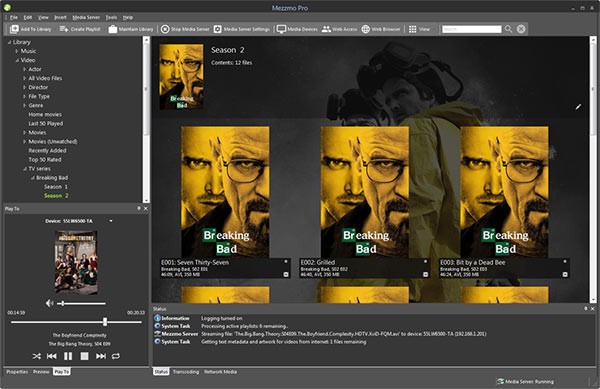Expand the Music tree node

point(17,51)
